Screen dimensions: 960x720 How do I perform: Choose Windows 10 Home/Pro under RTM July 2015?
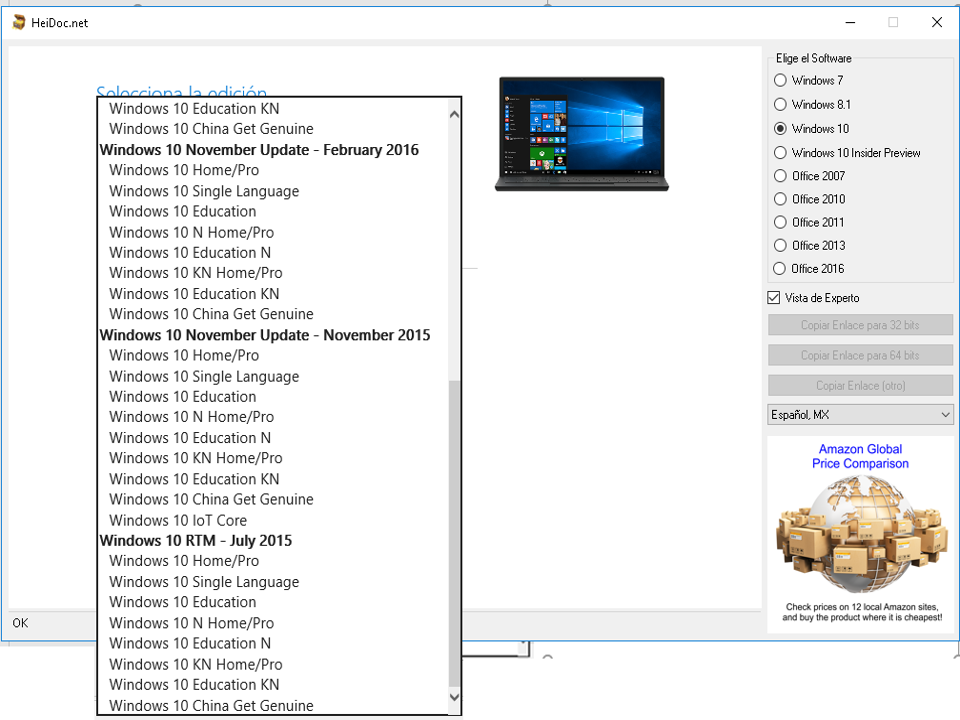(184, 561)
